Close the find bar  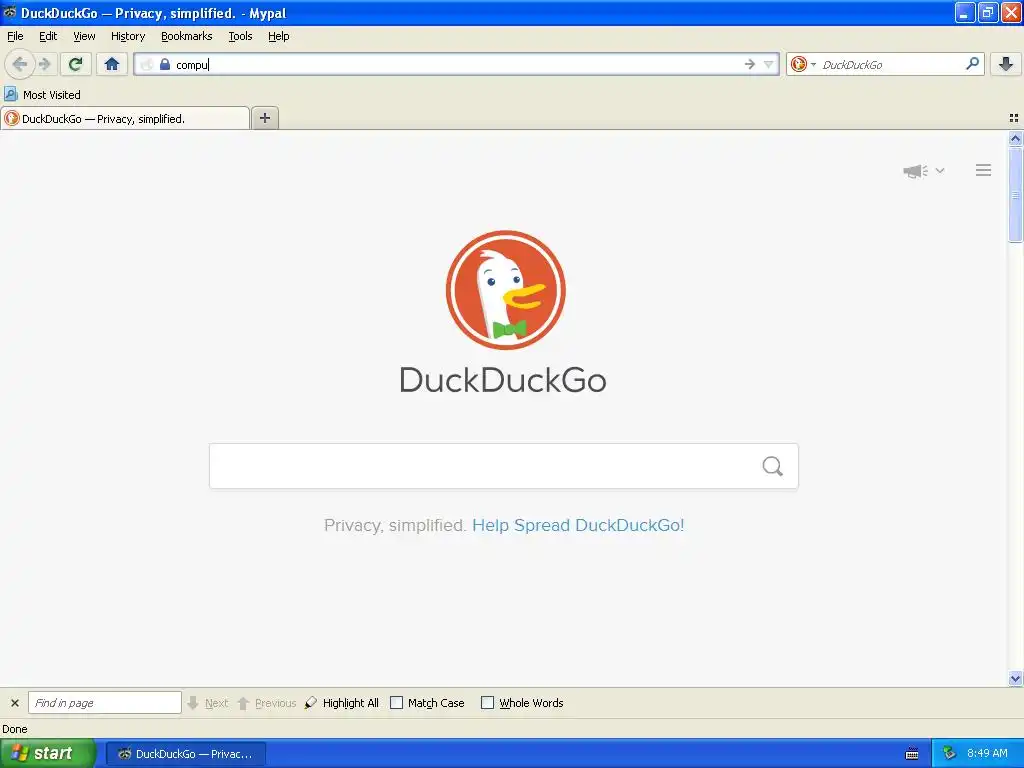(14, 703)
